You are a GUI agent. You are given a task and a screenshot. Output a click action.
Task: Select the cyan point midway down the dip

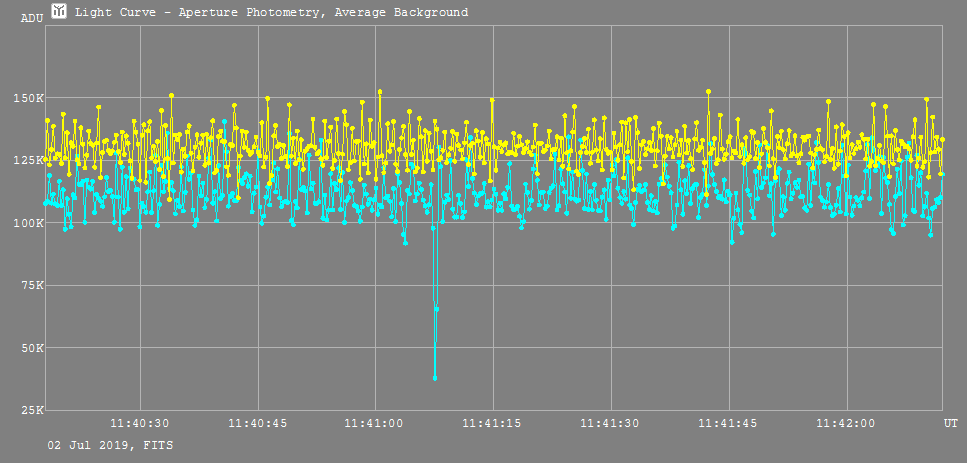point(437,309)
